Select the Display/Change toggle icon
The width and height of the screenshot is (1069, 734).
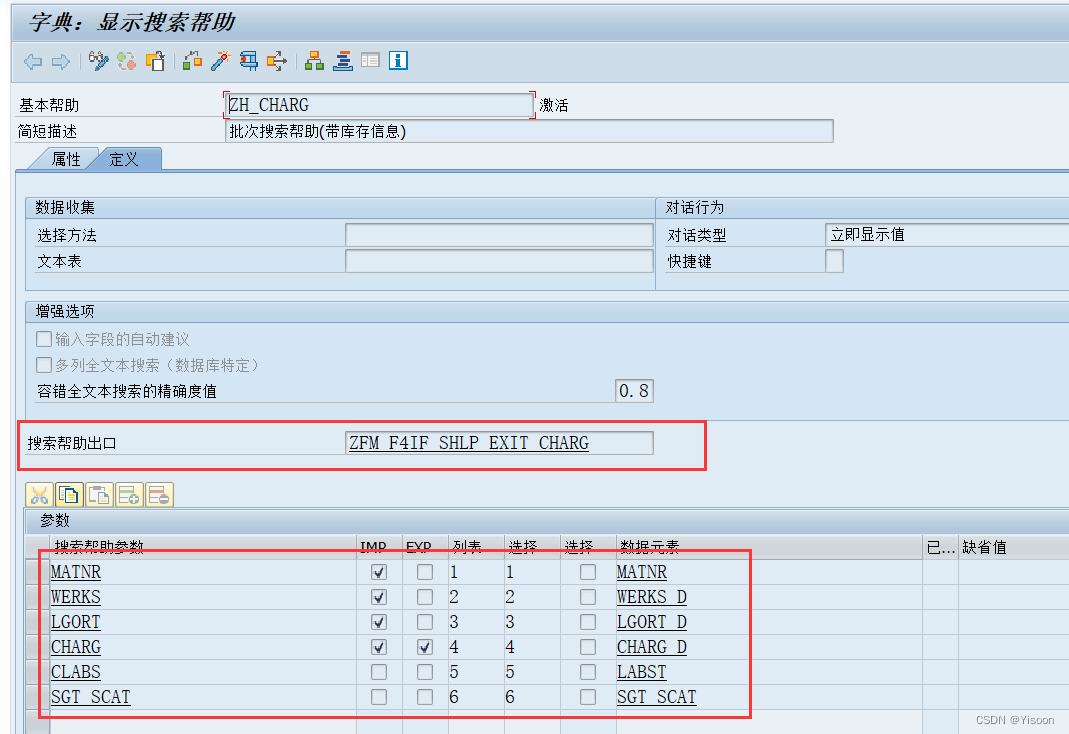98,61
